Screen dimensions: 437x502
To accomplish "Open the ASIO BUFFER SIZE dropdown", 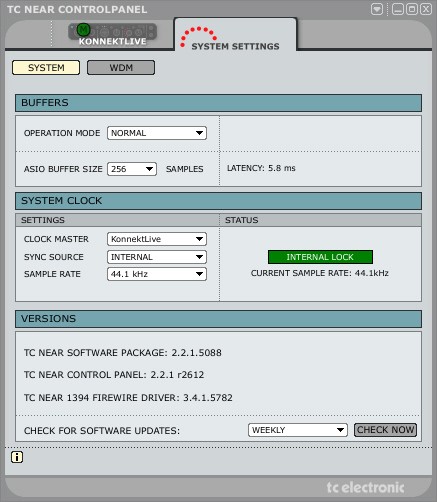I will coord(132,169).
